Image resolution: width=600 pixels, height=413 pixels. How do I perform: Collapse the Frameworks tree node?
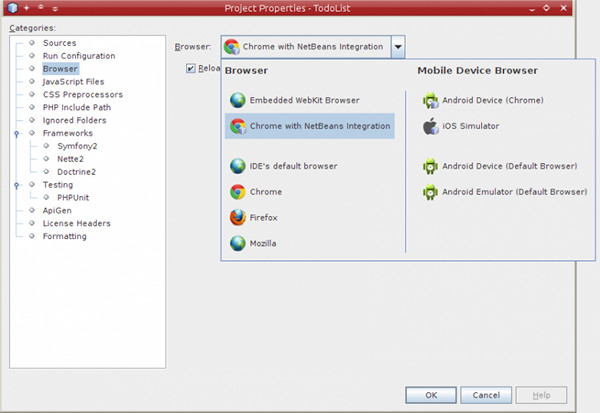(16, 134)
